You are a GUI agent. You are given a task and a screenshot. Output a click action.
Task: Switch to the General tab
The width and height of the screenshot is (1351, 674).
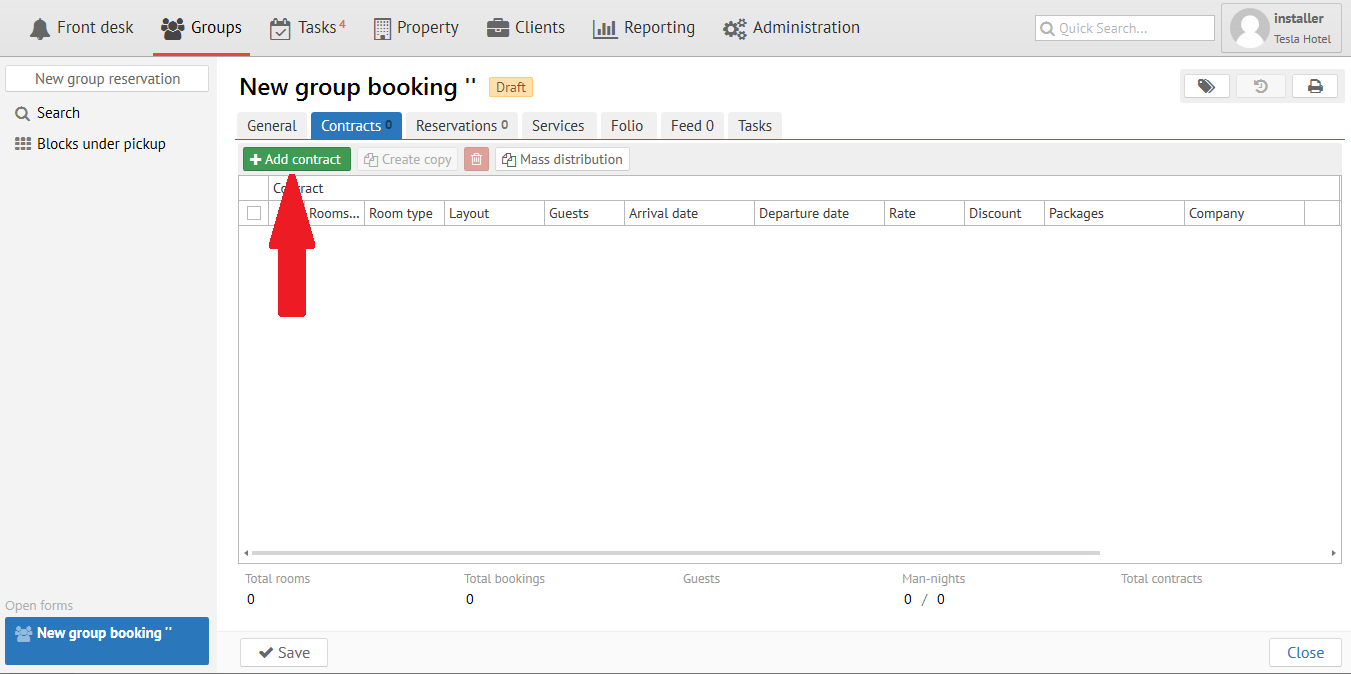(272, 126)
